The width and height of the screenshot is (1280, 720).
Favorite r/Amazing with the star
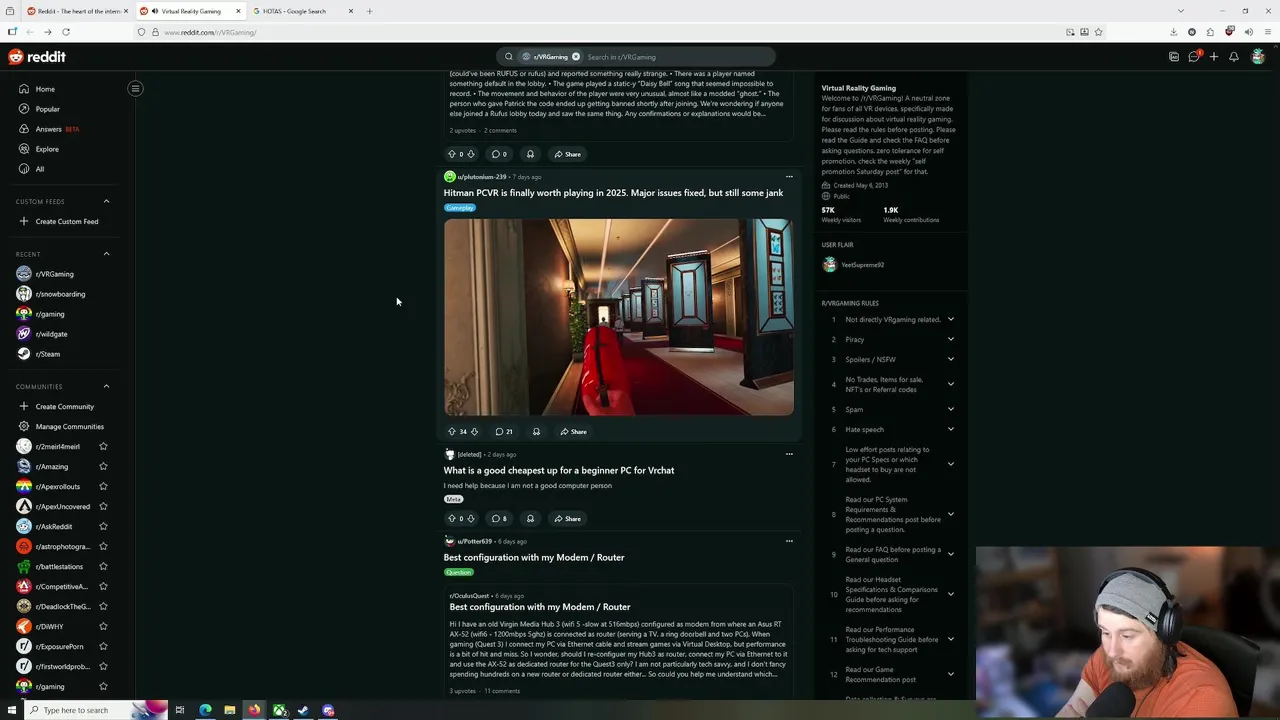103,466
